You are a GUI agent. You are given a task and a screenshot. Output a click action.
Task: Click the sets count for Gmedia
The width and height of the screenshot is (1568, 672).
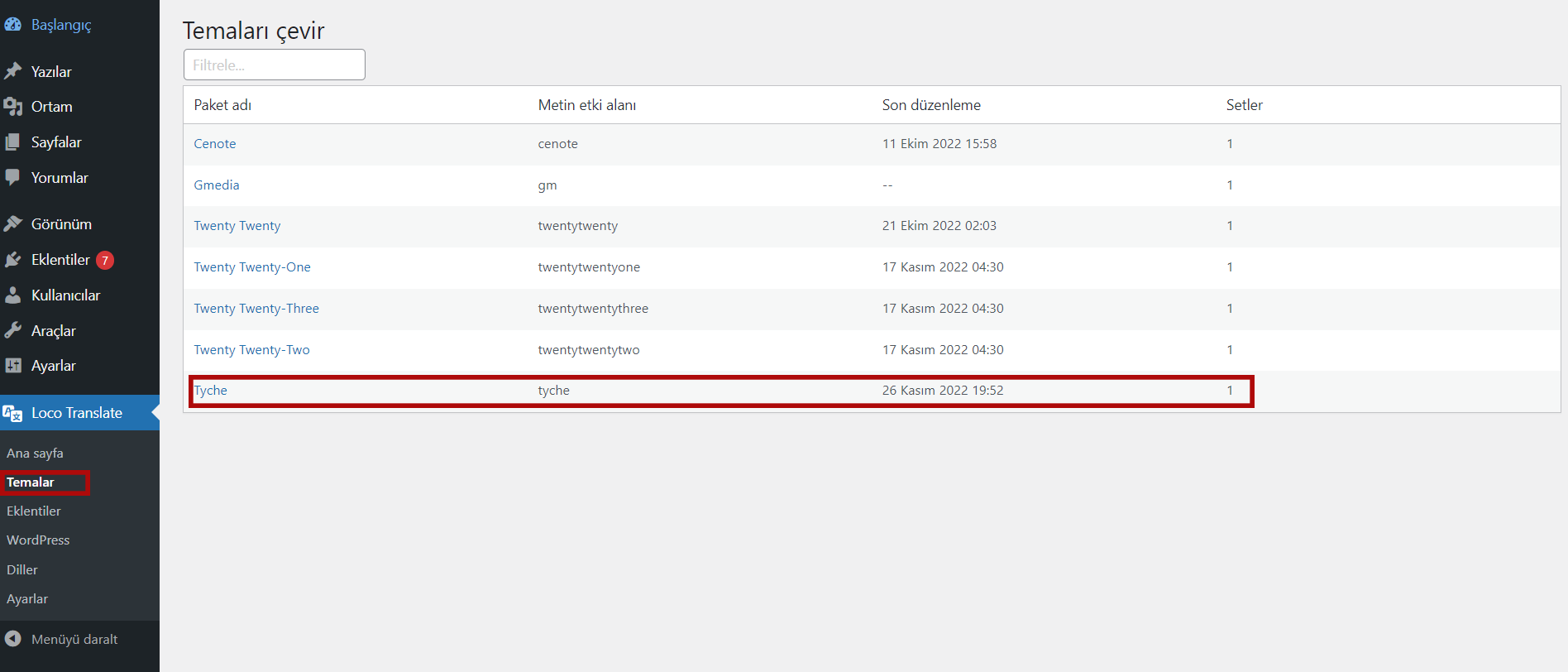coord(1230,185)
